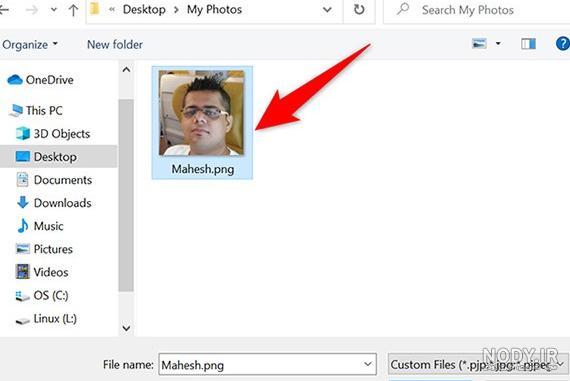
Task: Click the File name input field
Action: click(268, 364)
